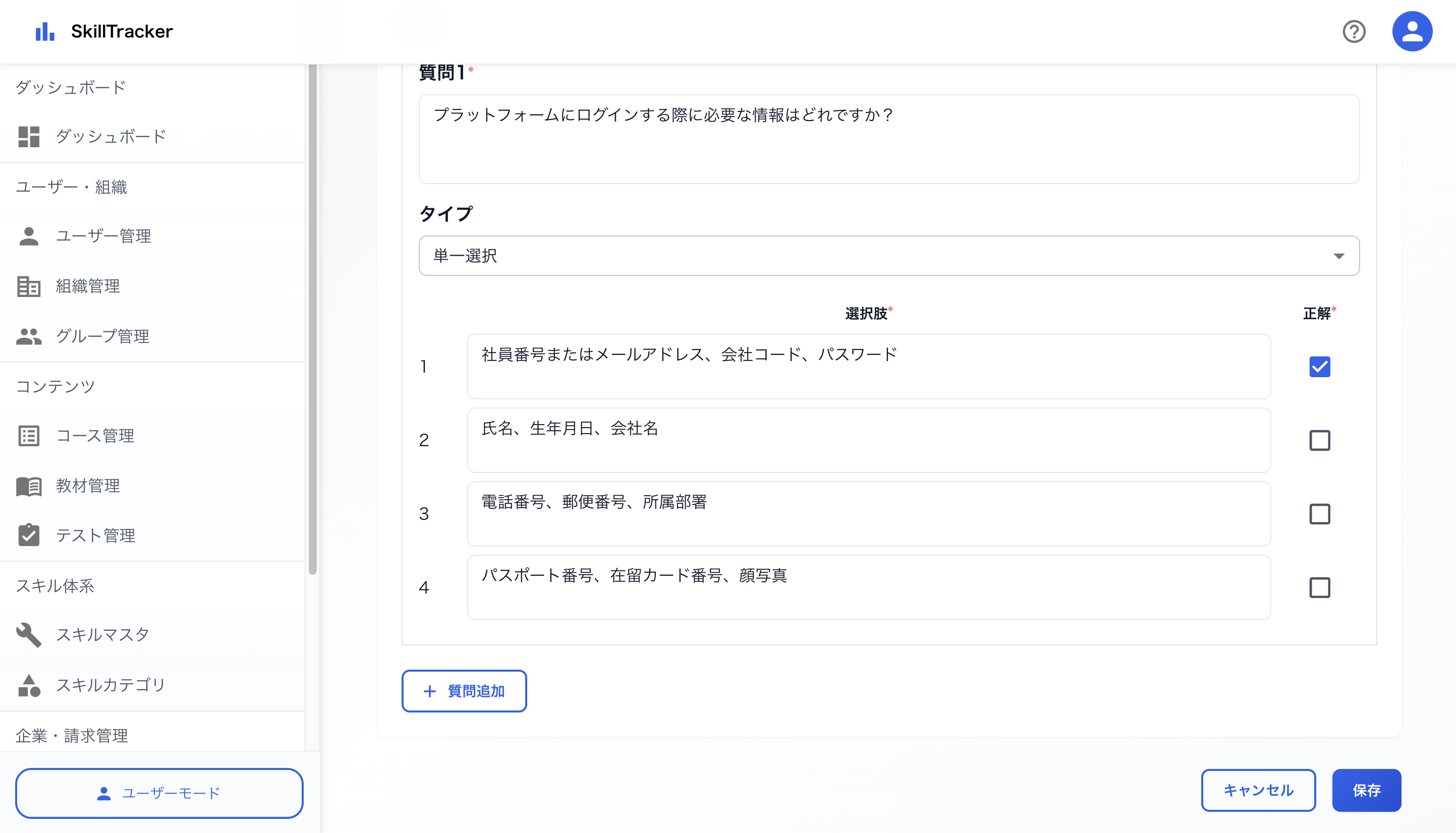Image resolution: width=1456 pixels, height=833 pixels.
Task: Check 正解 for choice 4
Action: coord(1320,587)
